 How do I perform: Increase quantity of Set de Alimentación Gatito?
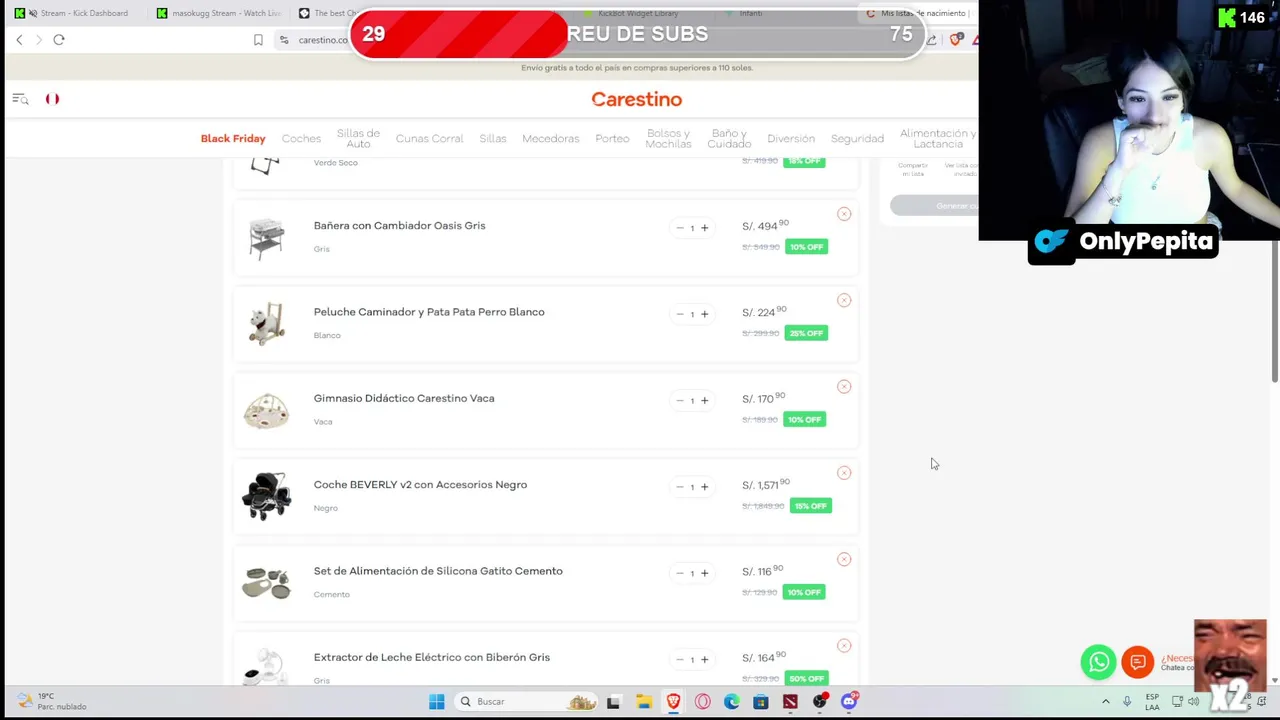(704, 573)
